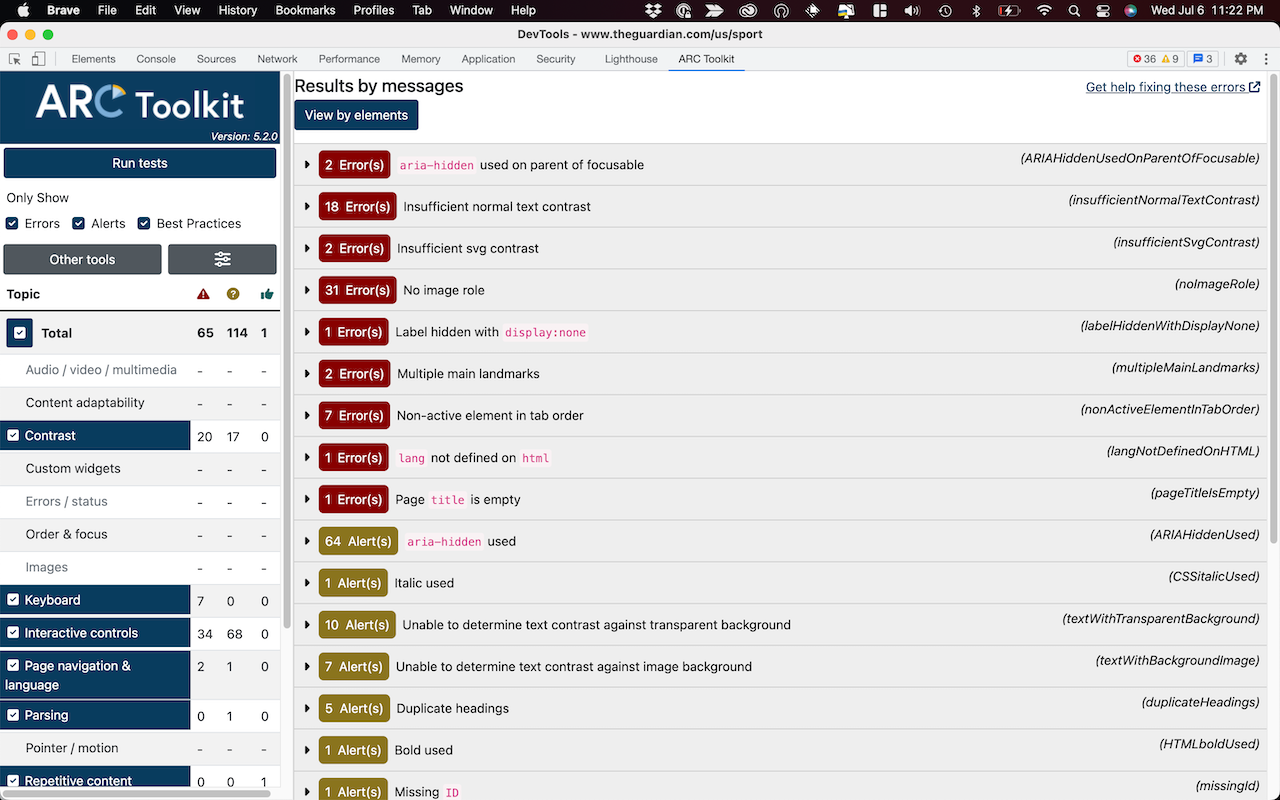Click the alerts question-mark column icon
The image size is (1280, 800).
click(x=233, y=294)
